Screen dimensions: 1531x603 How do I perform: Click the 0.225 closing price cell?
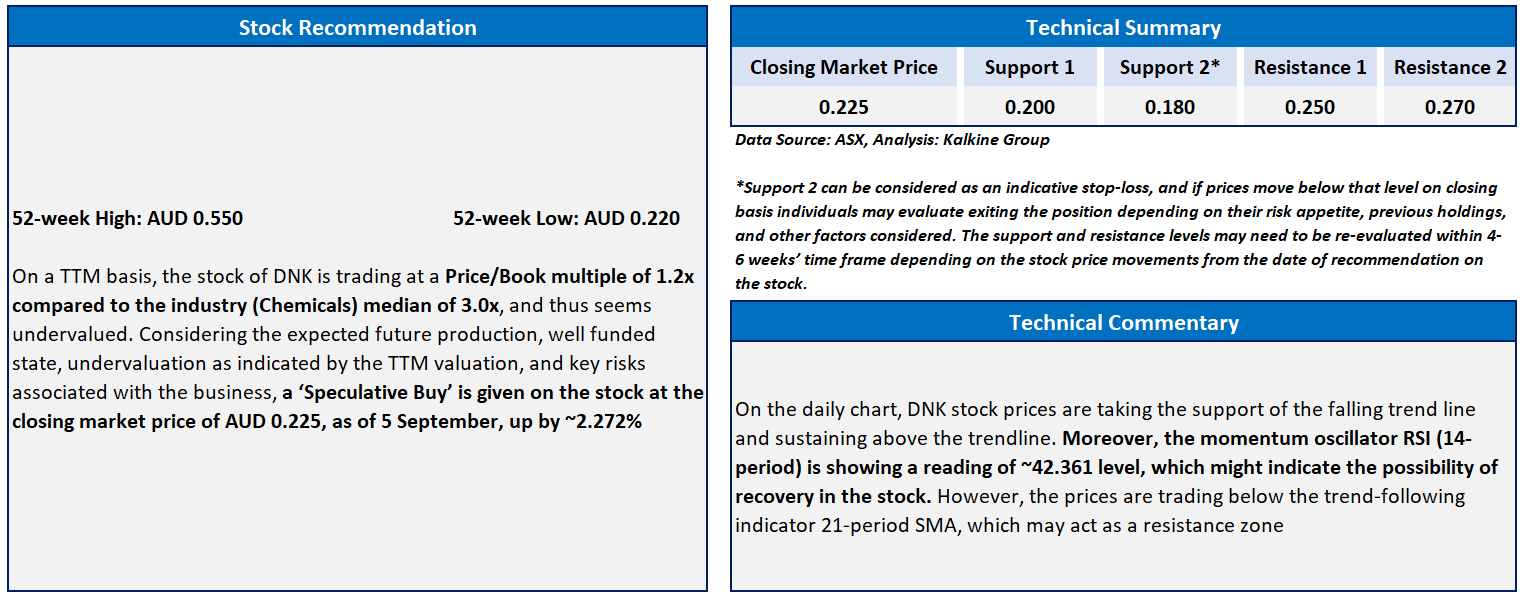(x=844, y=107)
